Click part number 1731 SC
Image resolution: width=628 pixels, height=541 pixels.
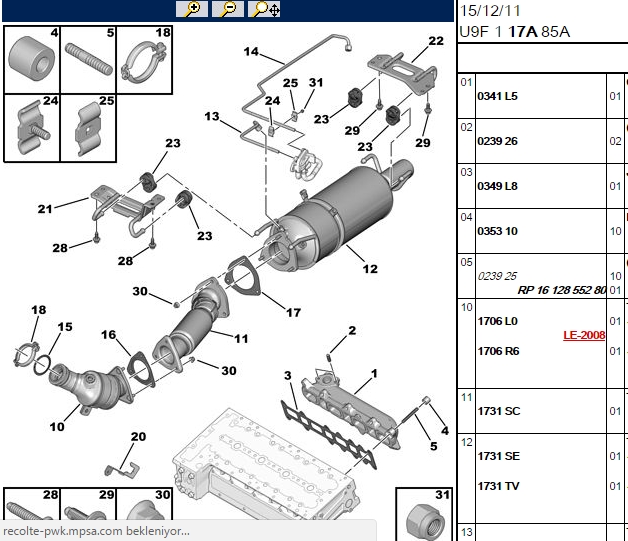click(x=499, y=411)
